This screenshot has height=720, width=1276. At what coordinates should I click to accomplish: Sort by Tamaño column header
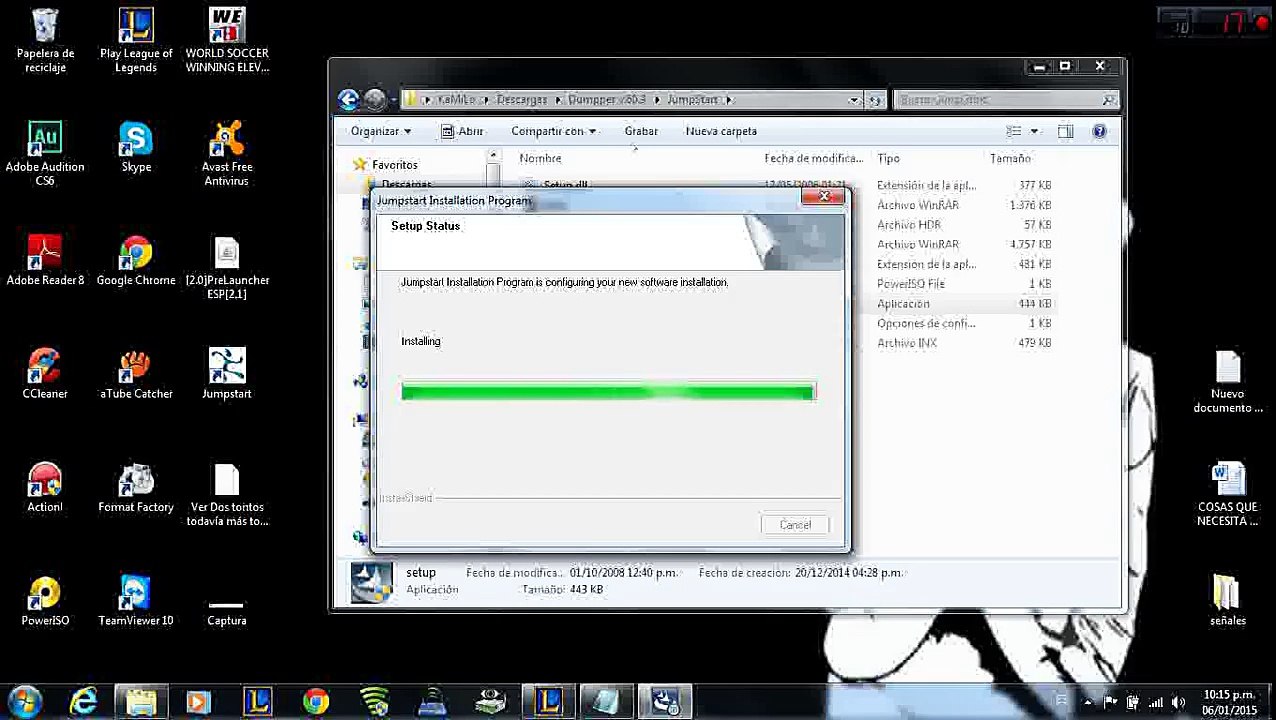pos(1010,158)
